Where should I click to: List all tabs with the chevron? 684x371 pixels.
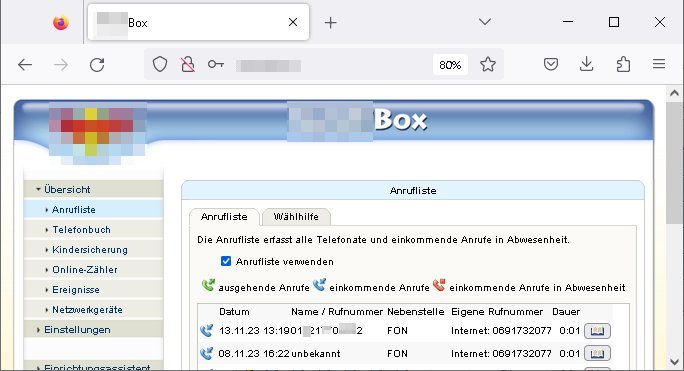[485, 22]
